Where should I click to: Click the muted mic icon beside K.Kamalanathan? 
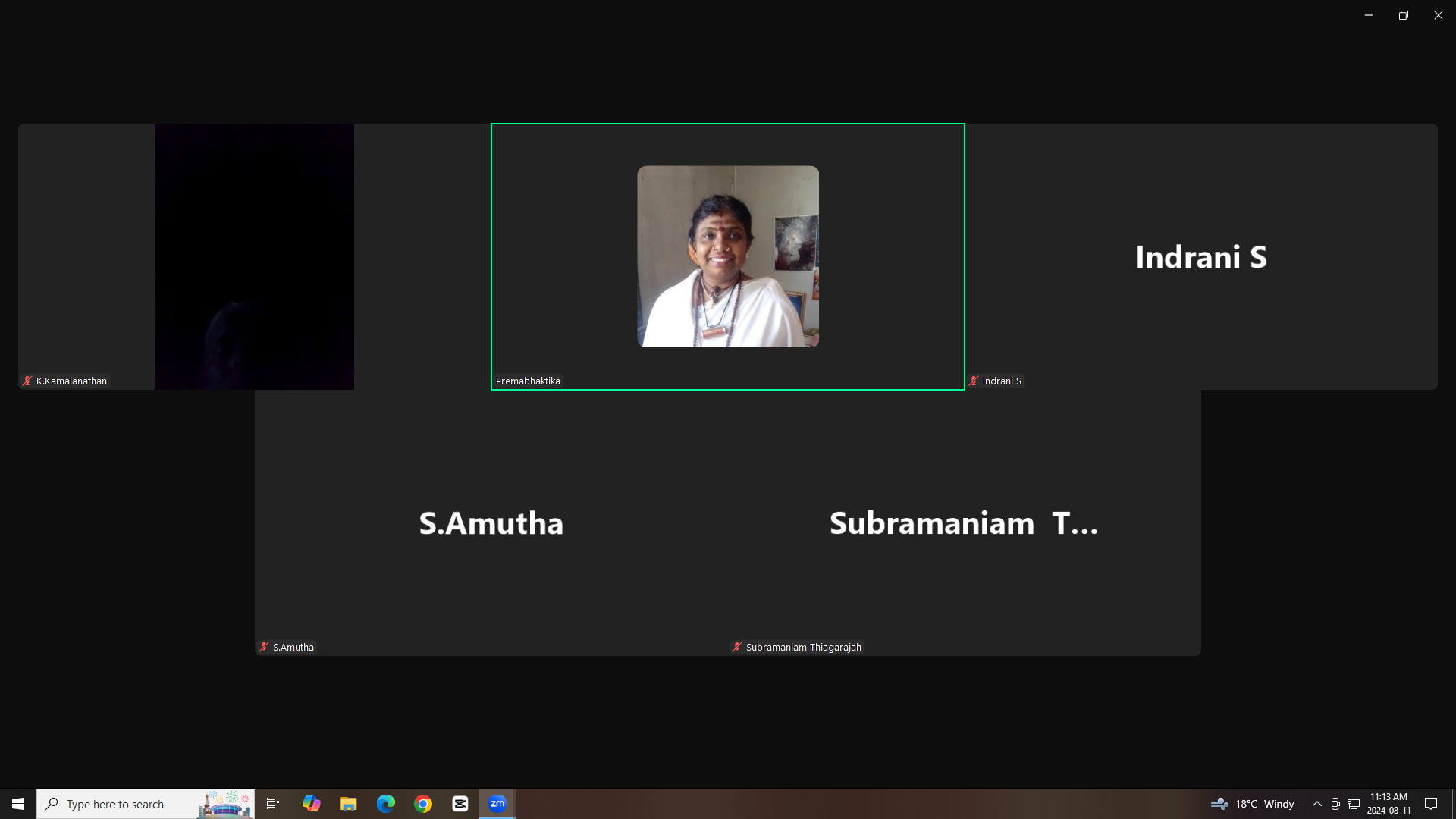27,381
